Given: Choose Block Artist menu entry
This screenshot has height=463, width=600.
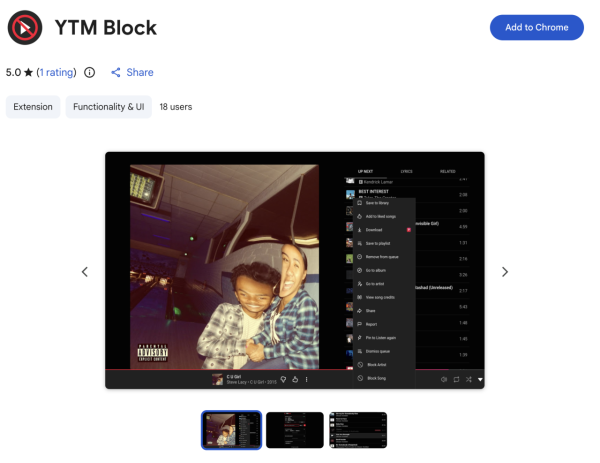Looking at the screenshot, I should pyautogui.click(x=384, y=365).
